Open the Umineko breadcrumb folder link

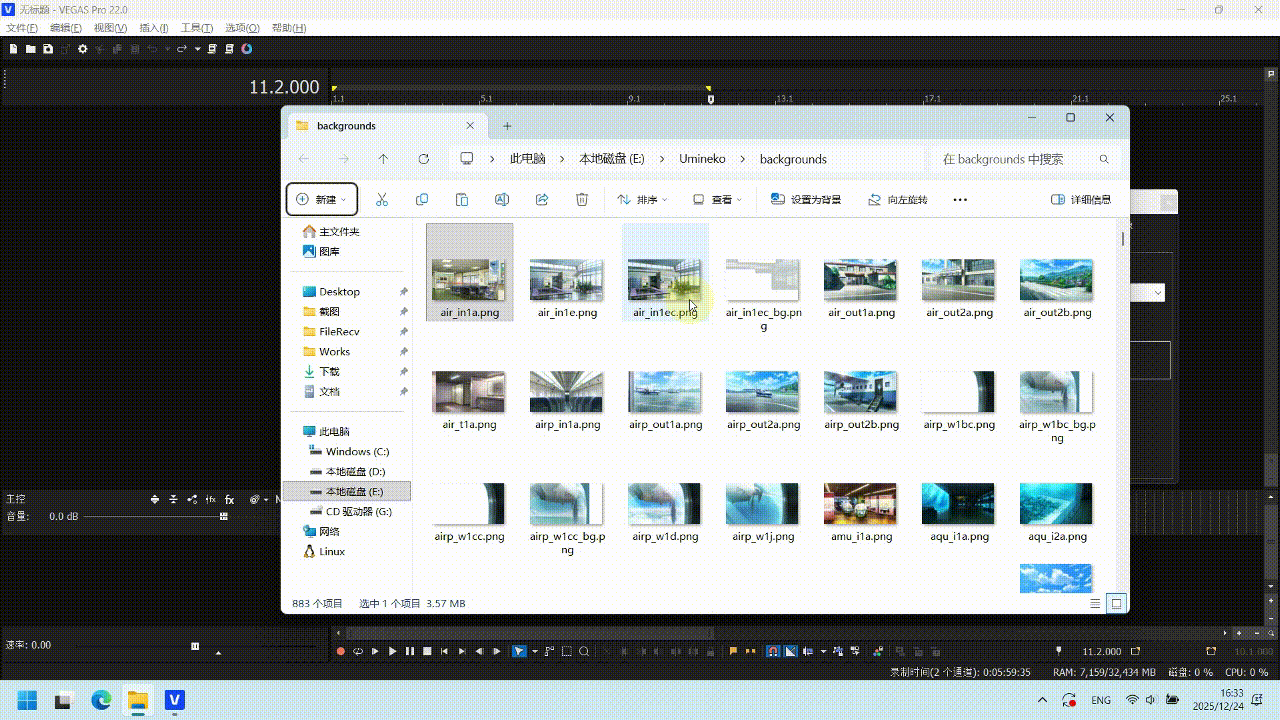[702, 159]
